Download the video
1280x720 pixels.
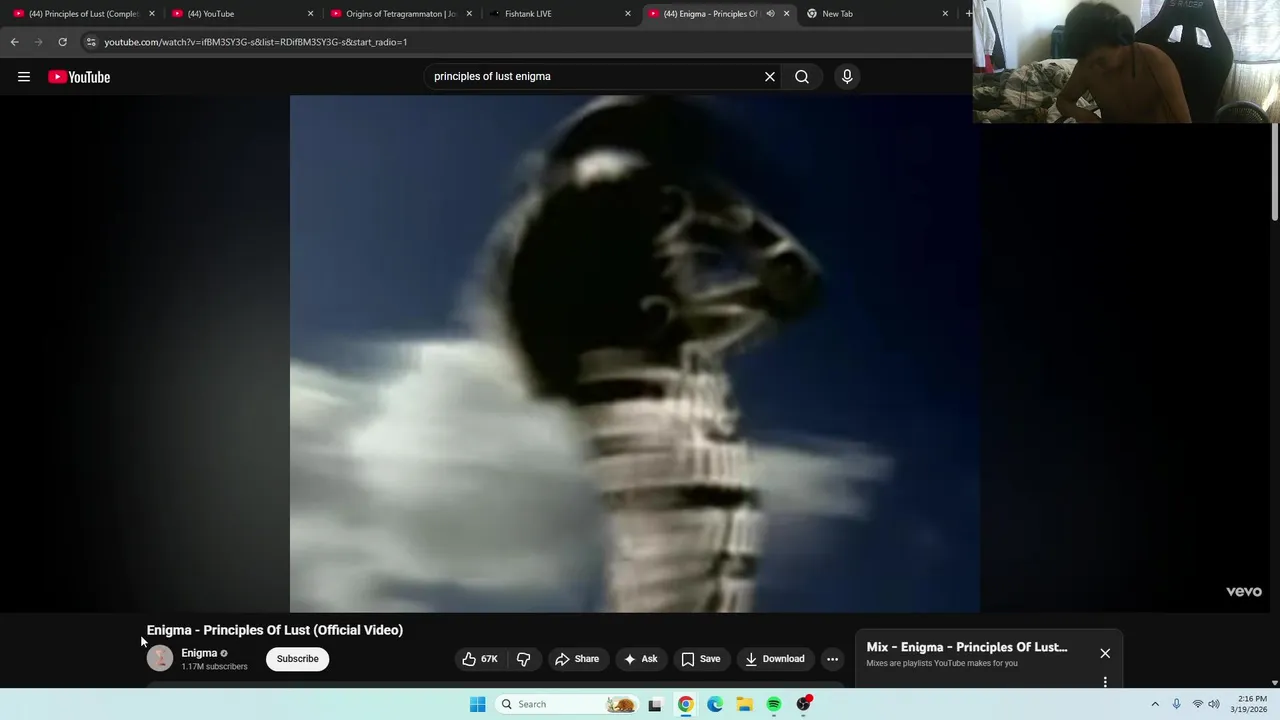tap(775, 659)
